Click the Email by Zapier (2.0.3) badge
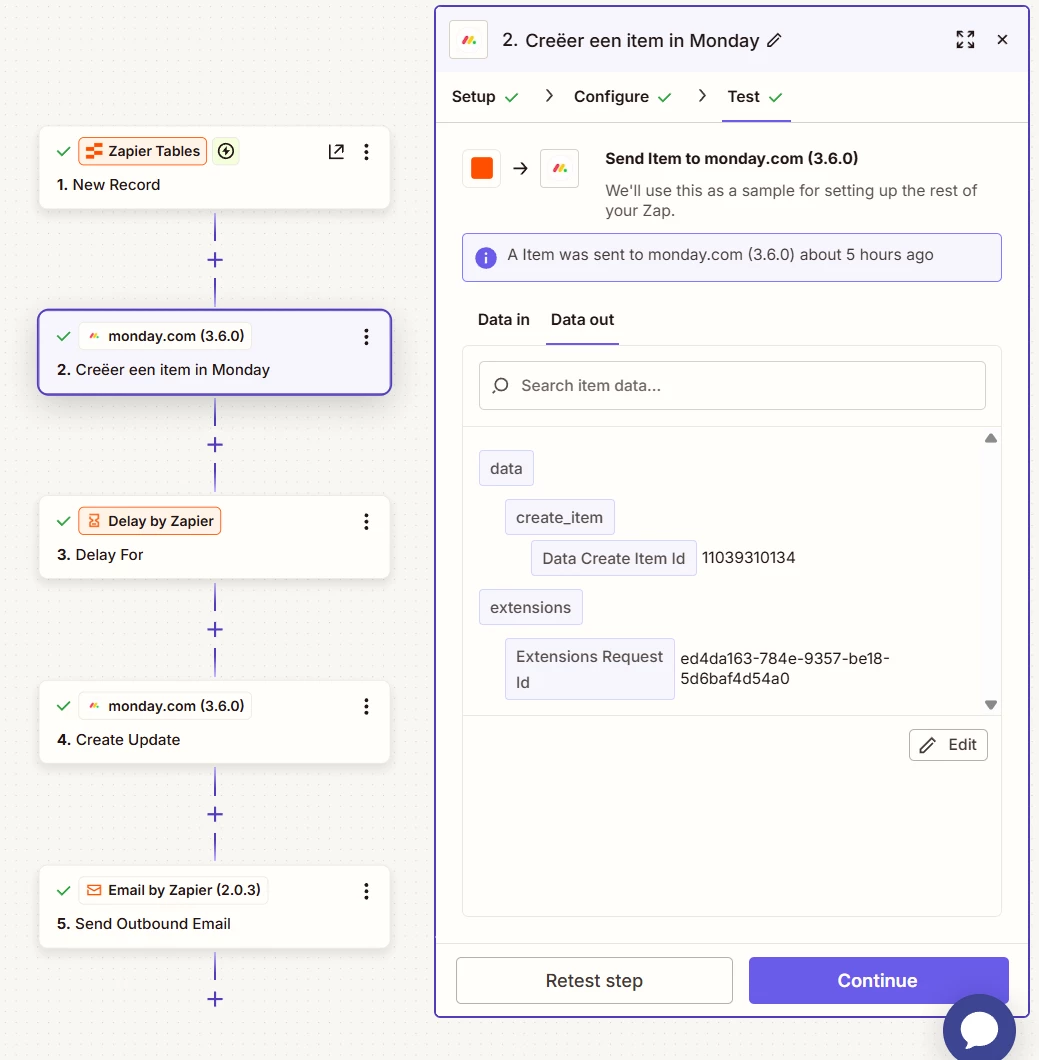This screenshot has width=1039, height=1060. [x=174, y=890]
